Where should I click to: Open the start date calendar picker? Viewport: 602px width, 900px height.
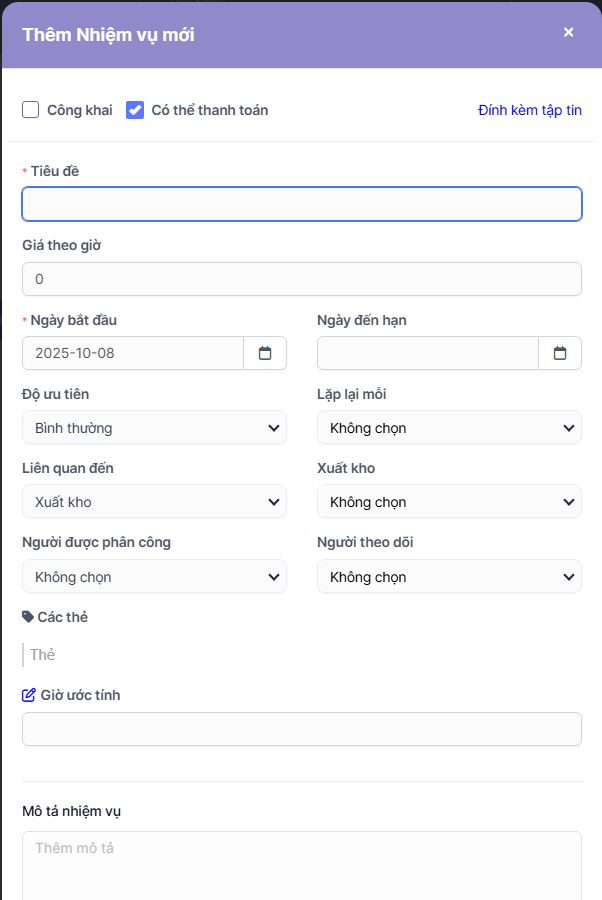pos(265,353)
